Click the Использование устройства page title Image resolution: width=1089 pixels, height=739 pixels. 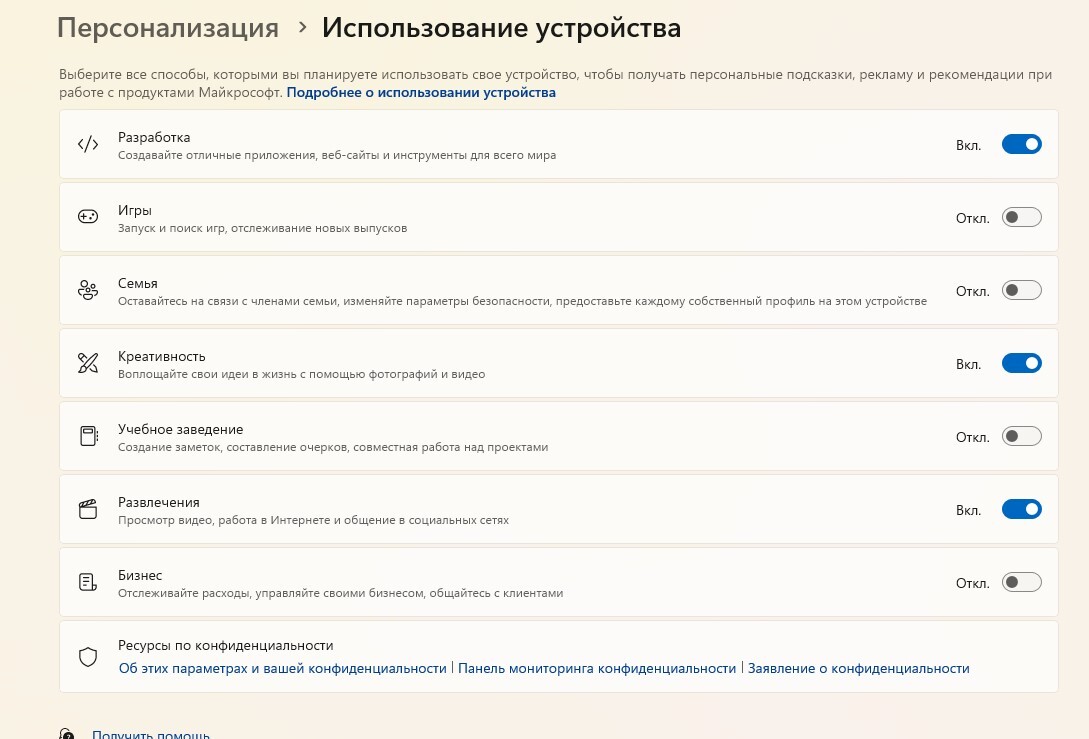[x=501, y=28]
